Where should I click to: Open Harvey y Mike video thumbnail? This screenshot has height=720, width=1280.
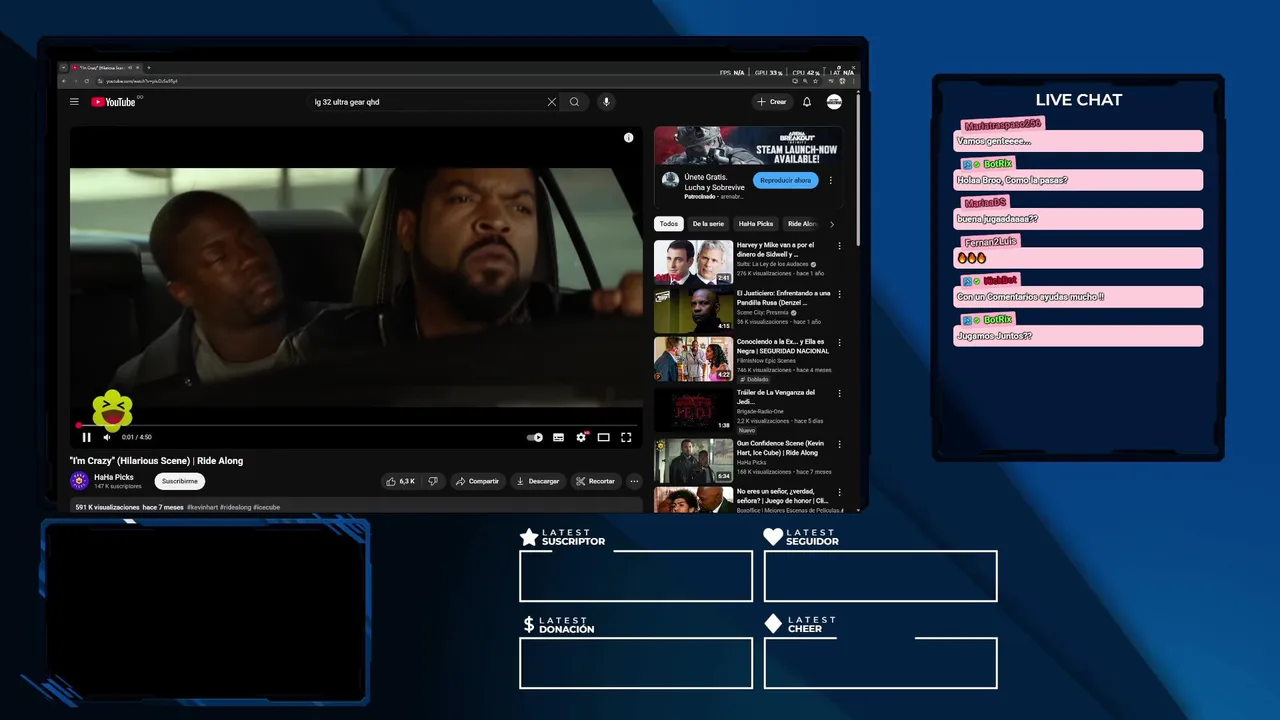pyautogui.click(x=693, y=262)
